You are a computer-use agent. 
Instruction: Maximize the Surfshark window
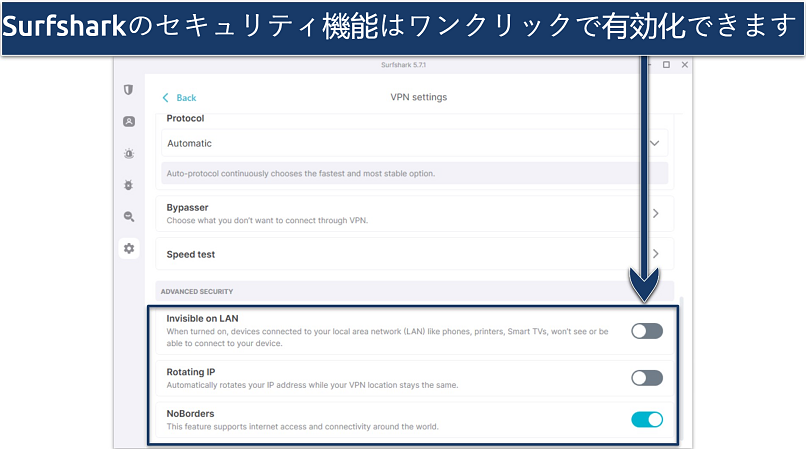(x=666, y=65)
